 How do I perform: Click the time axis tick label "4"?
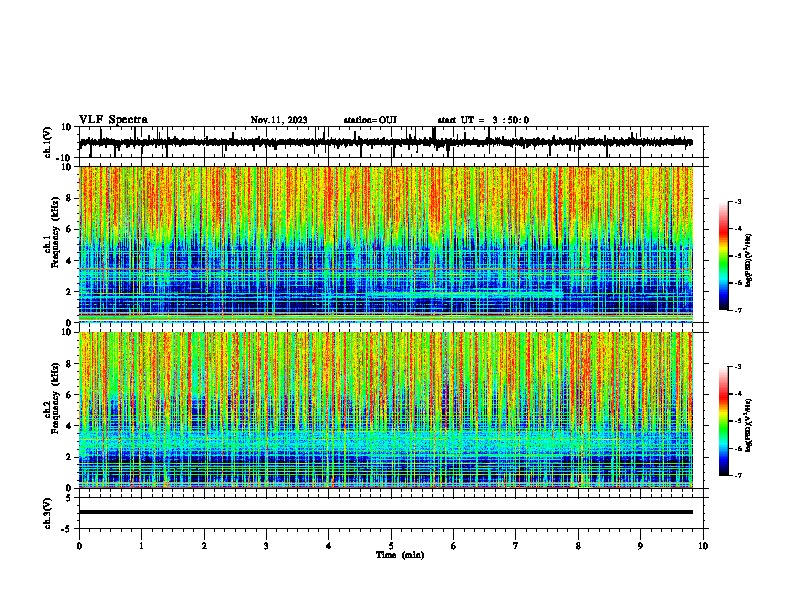tap(329, 546)
